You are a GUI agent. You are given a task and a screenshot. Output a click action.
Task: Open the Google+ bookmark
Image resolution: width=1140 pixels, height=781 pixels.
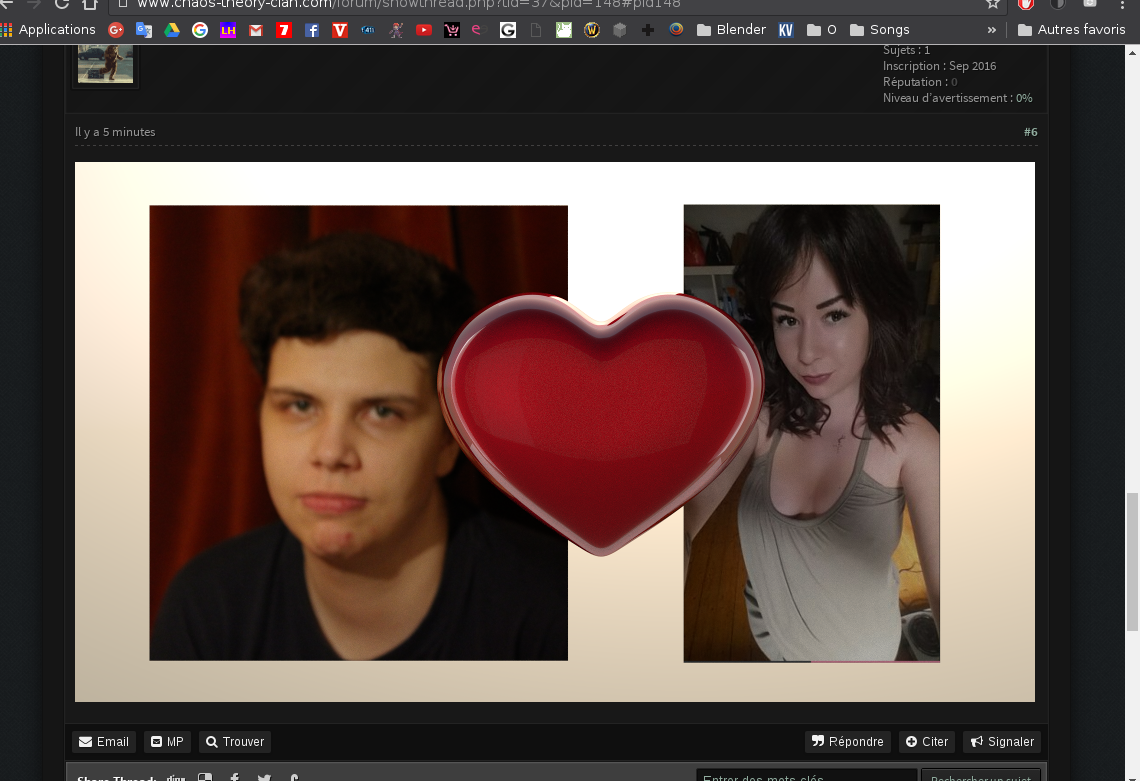click(116, 30)
